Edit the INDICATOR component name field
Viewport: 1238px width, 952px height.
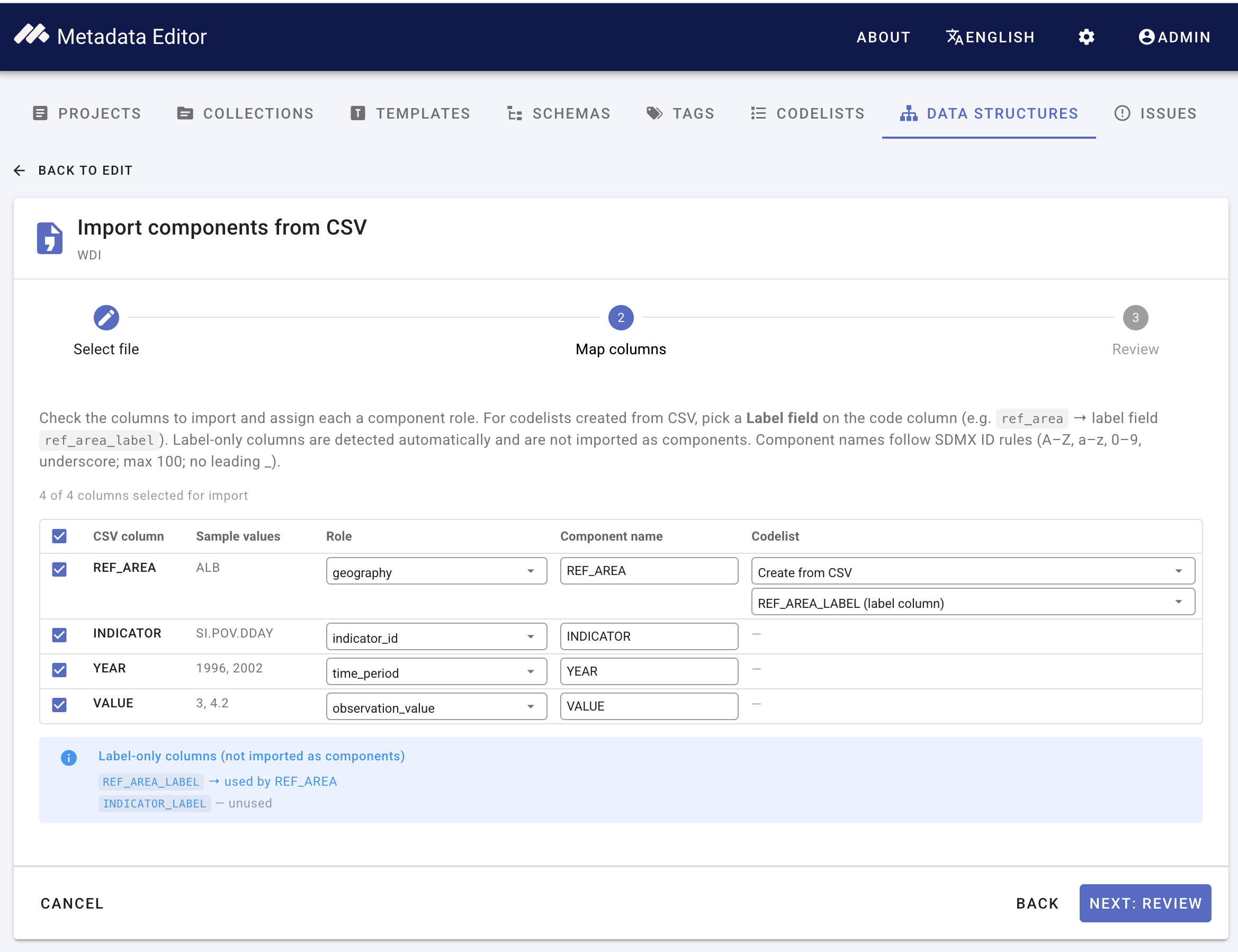click(649, 637)
